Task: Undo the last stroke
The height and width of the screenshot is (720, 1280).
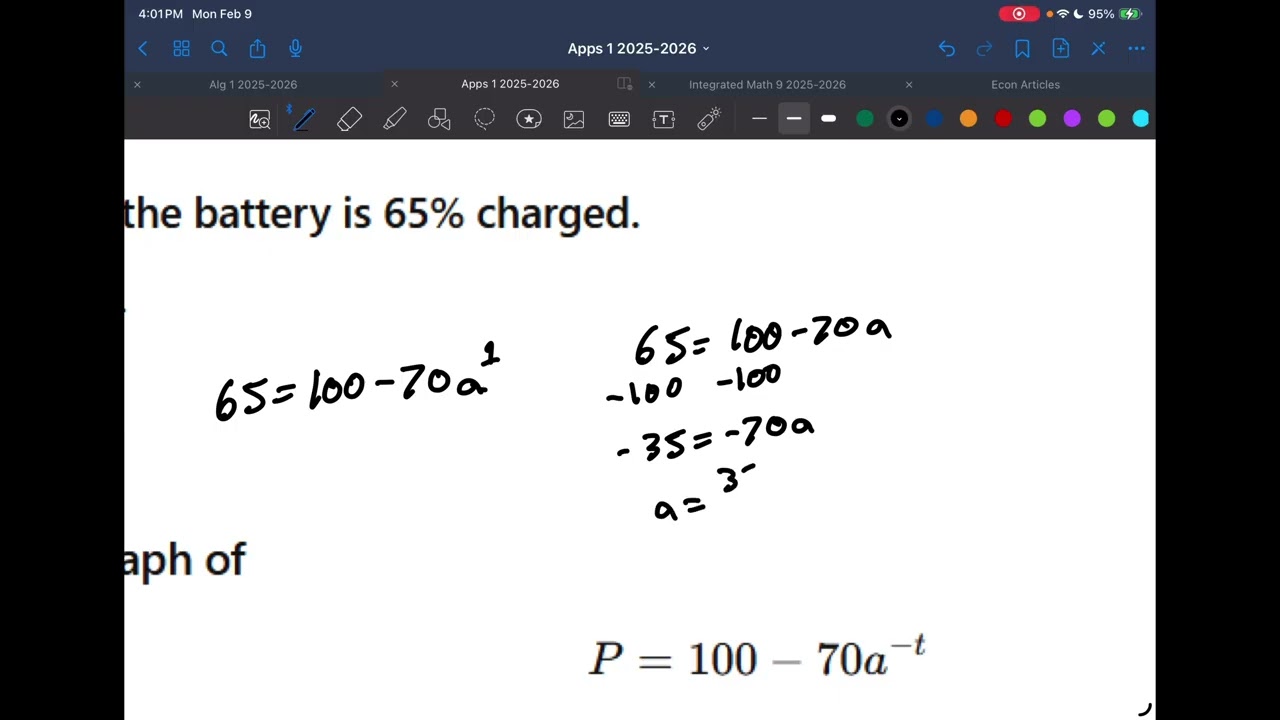Action: coord(947,48)
